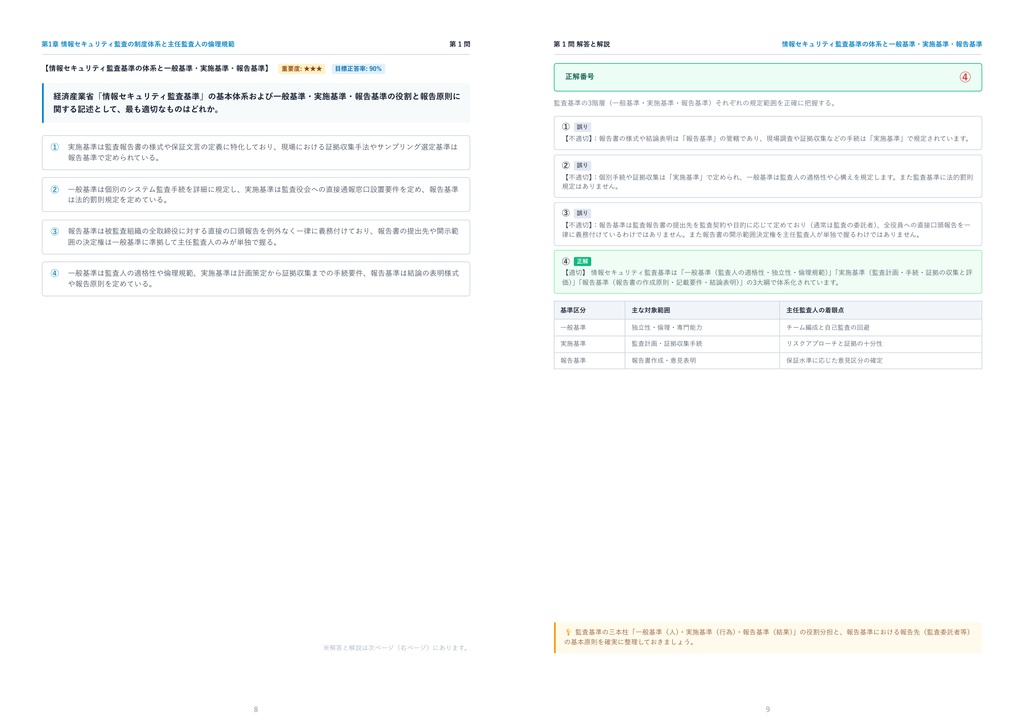
Task: Click explanation ③ text about 監査報告書の提出先
Action: (767, 229)
